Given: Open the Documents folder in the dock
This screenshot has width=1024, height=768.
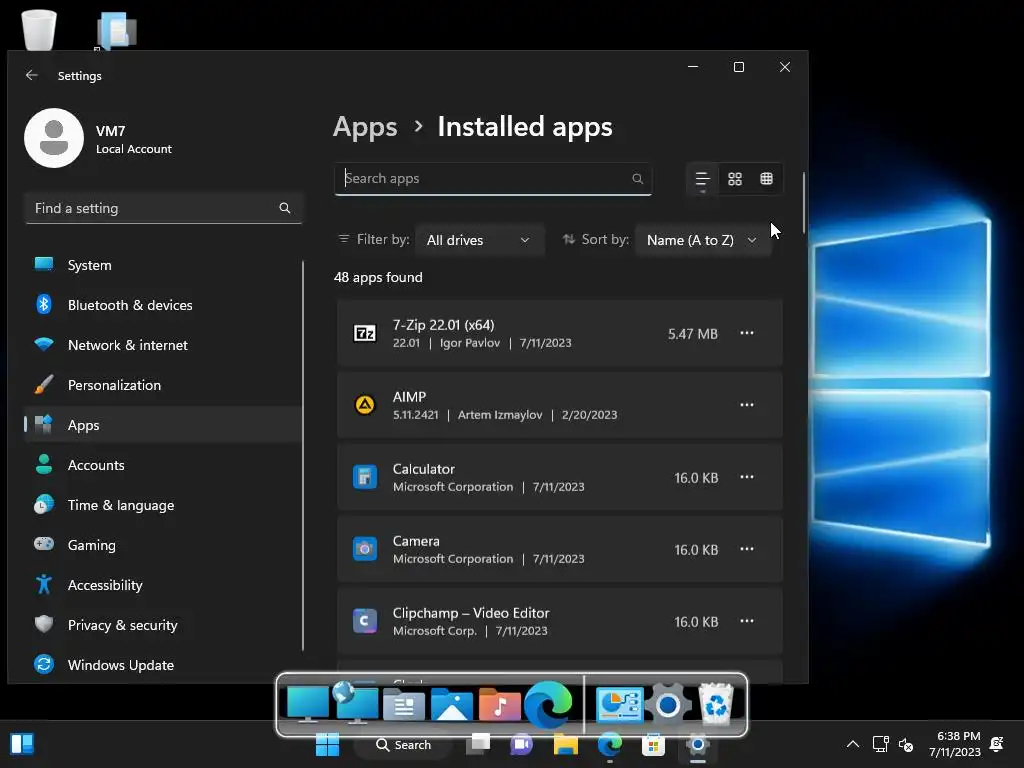Looking at the screenshot, I should (x=404, y=705).
